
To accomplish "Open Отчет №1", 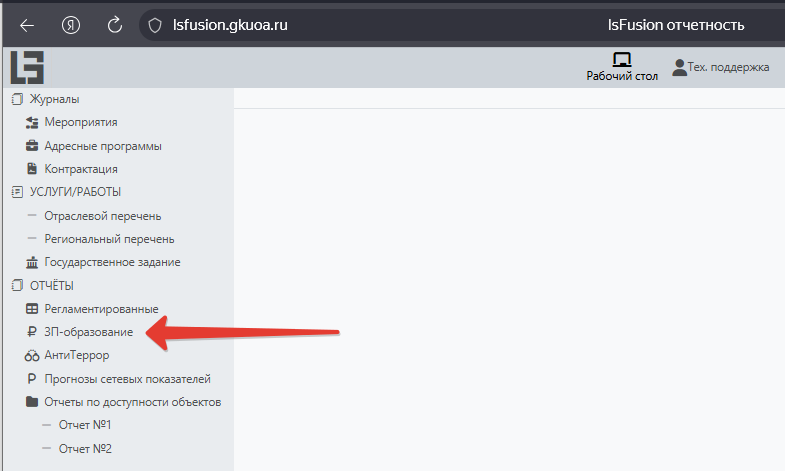I will click(85, 425).
